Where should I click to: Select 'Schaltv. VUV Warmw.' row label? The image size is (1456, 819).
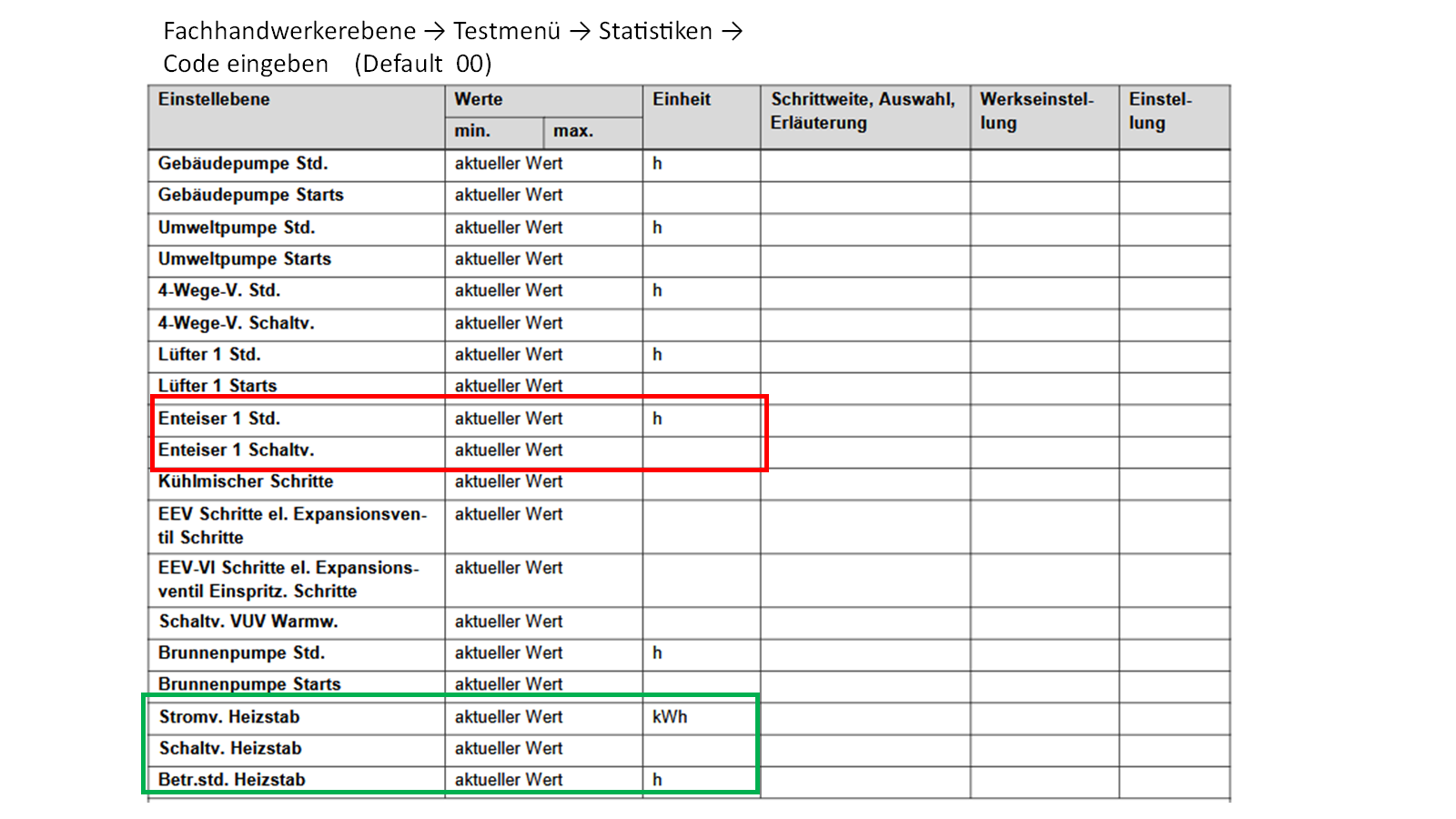click(248, 622)
